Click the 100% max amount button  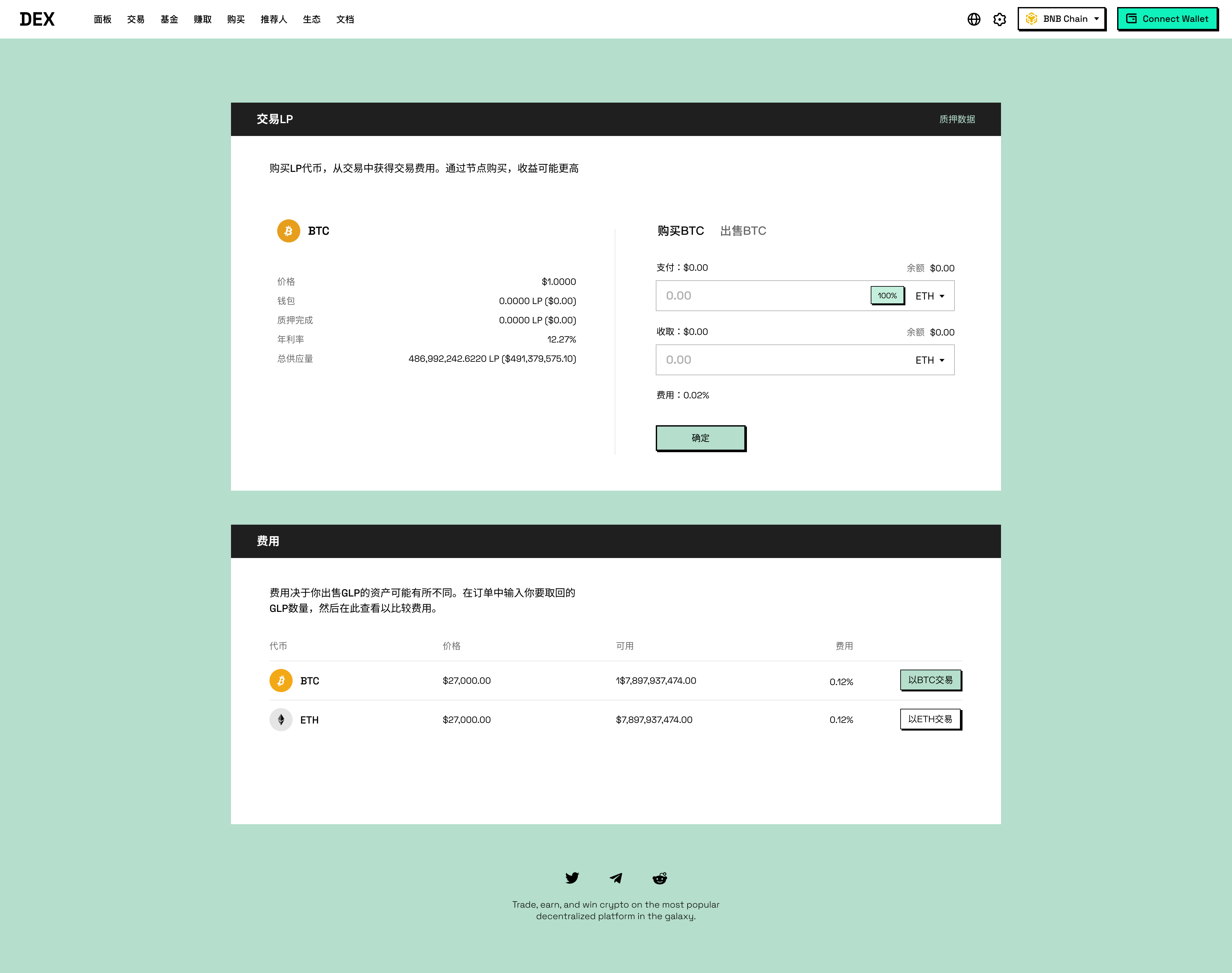tap(887, 295)
